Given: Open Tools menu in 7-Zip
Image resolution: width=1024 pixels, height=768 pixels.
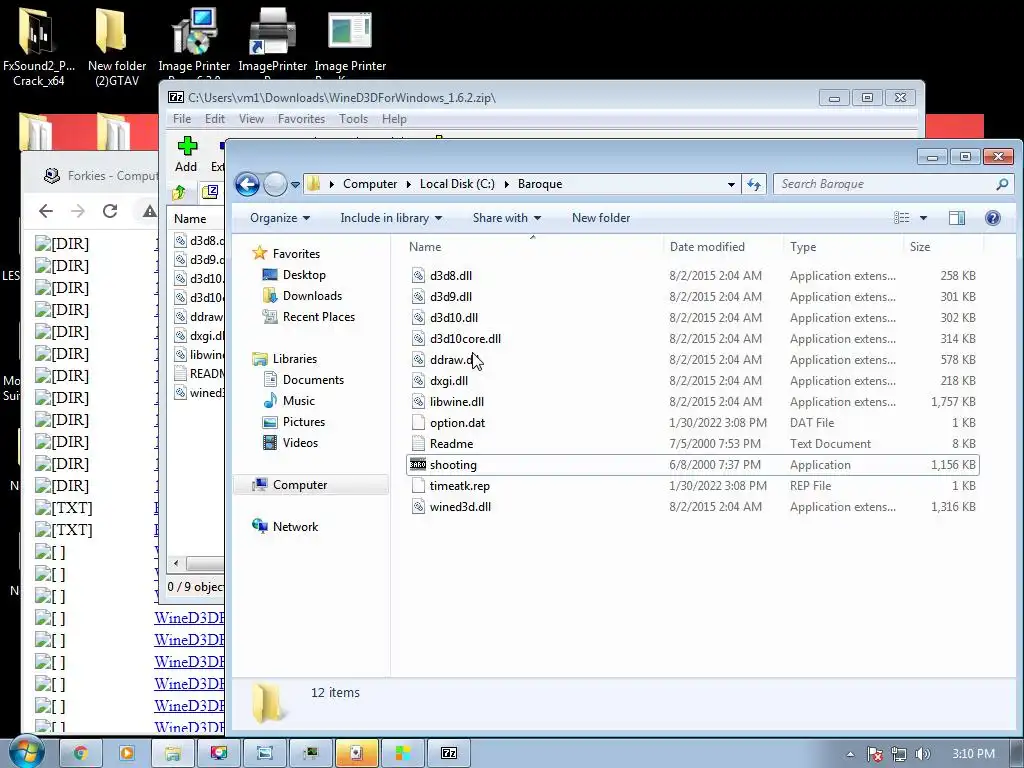Looking at the screenshot, I should click(353, 119).
